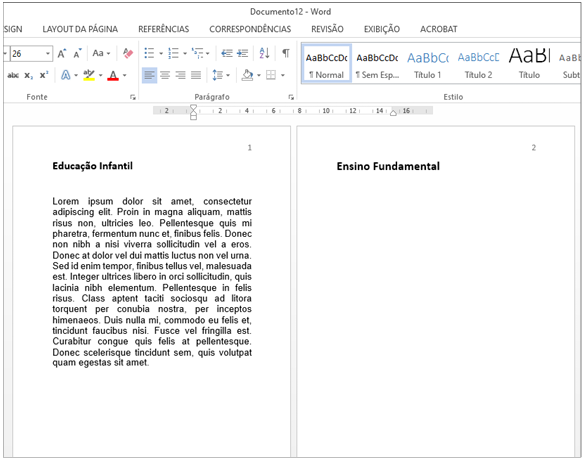Apply strikethrough formatting
Viewport: 582px width, 460px height.
pos(13,75)
